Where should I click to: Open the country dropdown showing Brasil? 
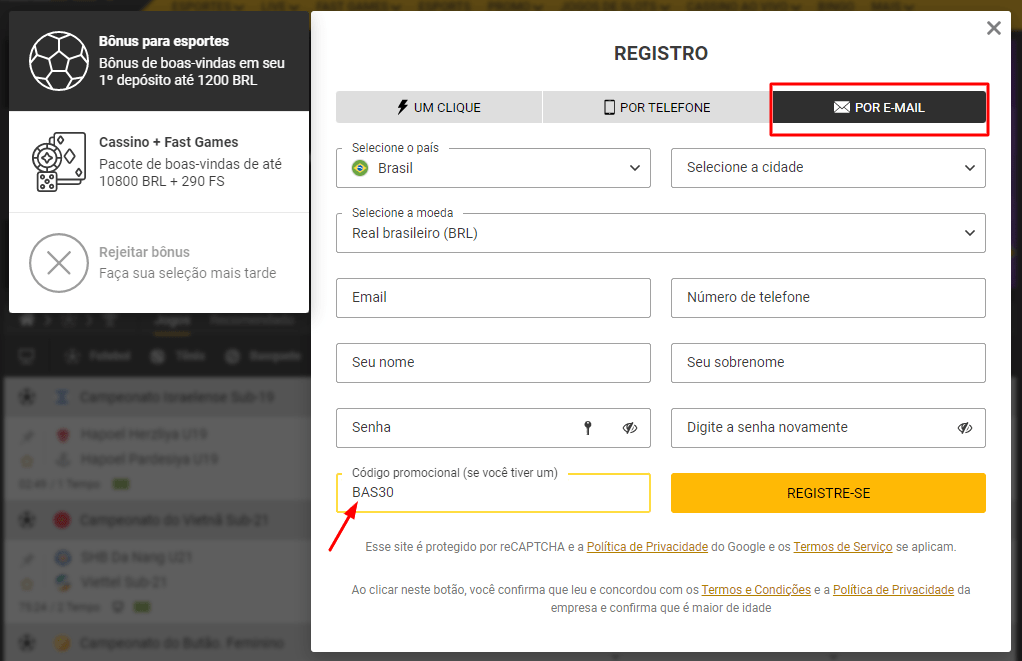pyautogui.click(x=493, y=168)
